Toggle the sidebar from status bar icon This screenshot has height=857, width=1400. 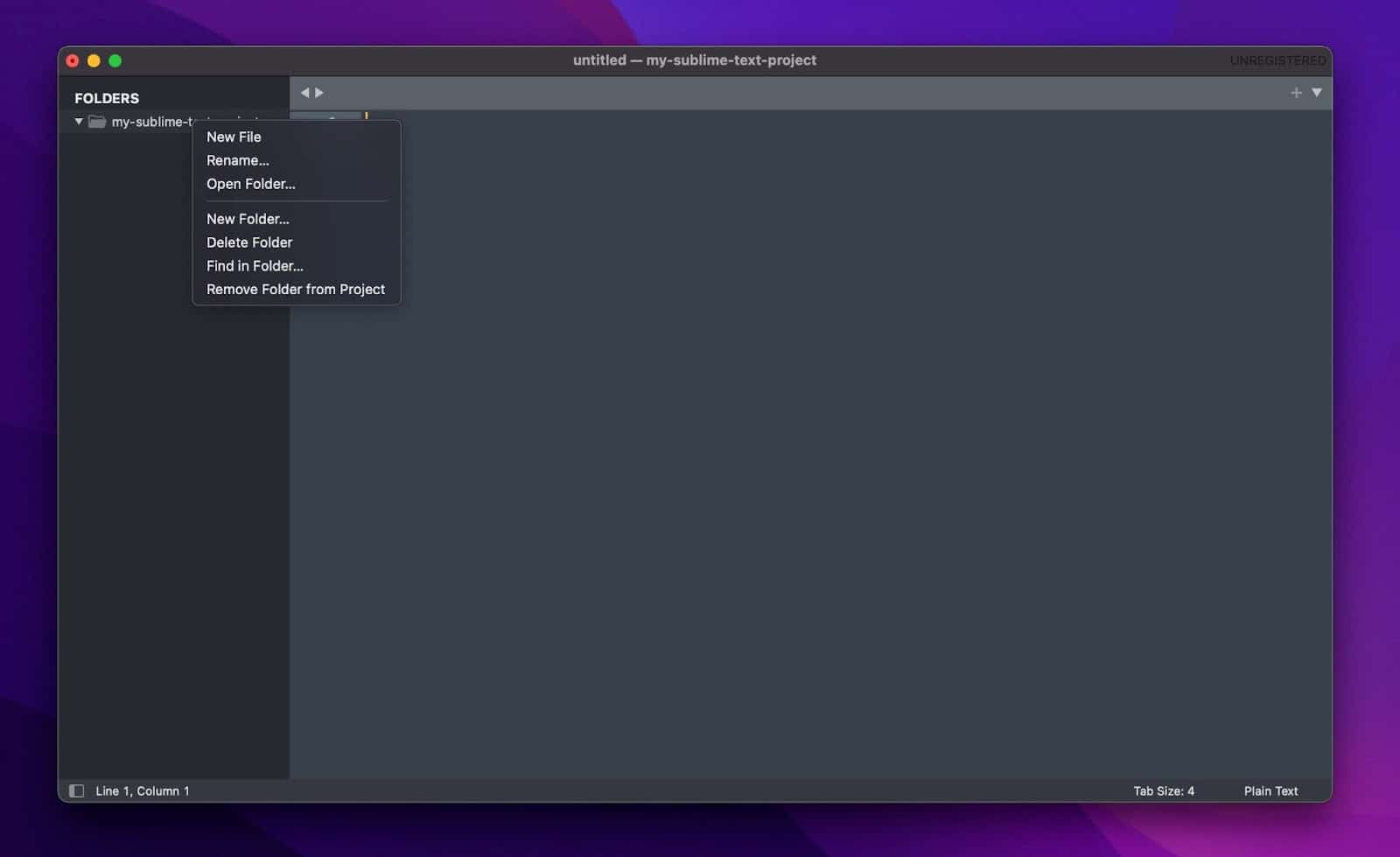77,790
